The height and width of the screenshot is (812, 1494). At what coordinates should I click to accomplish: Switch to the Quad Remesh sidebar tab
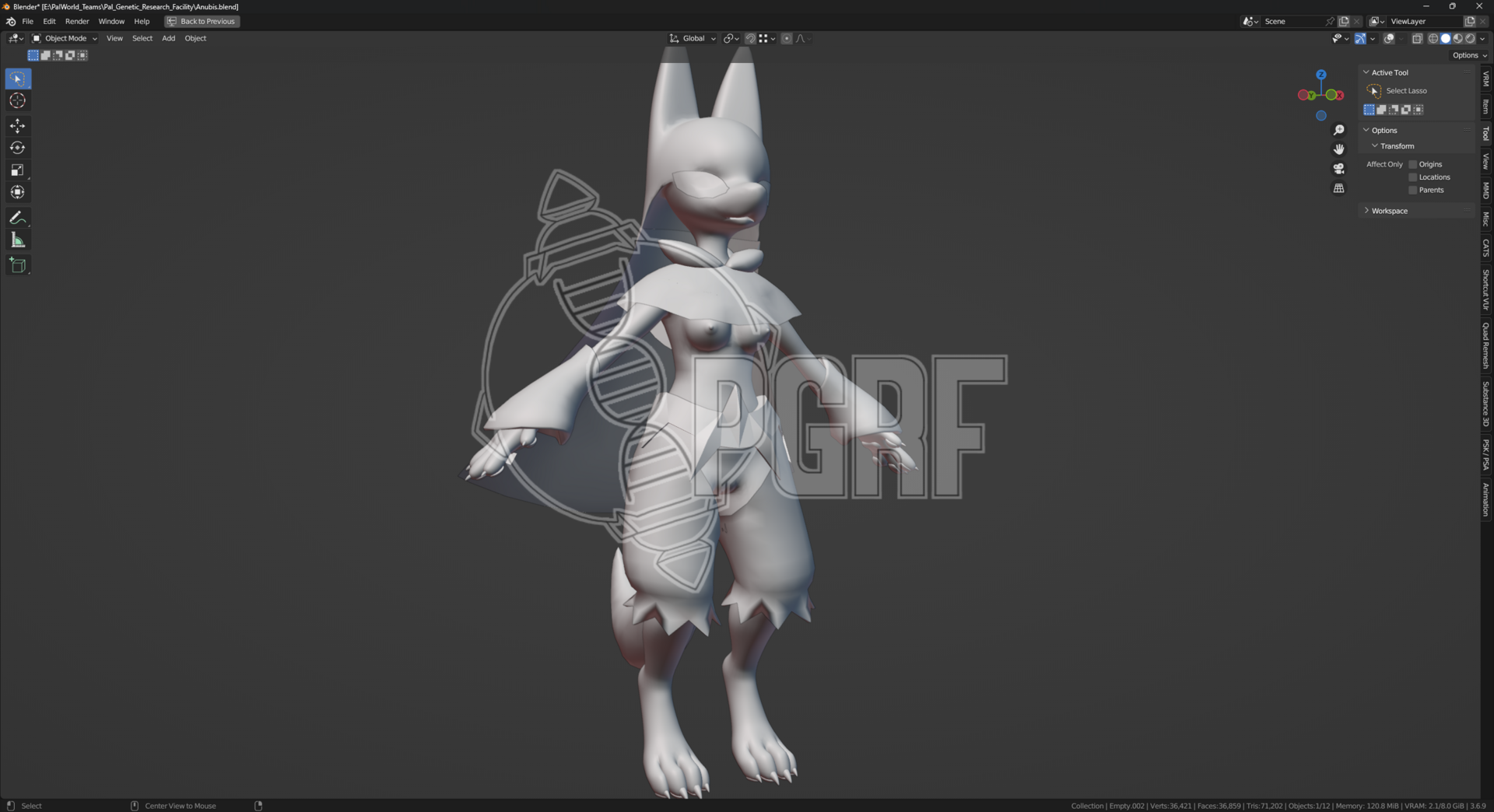pyautogui.click(x=1486, y=346)
